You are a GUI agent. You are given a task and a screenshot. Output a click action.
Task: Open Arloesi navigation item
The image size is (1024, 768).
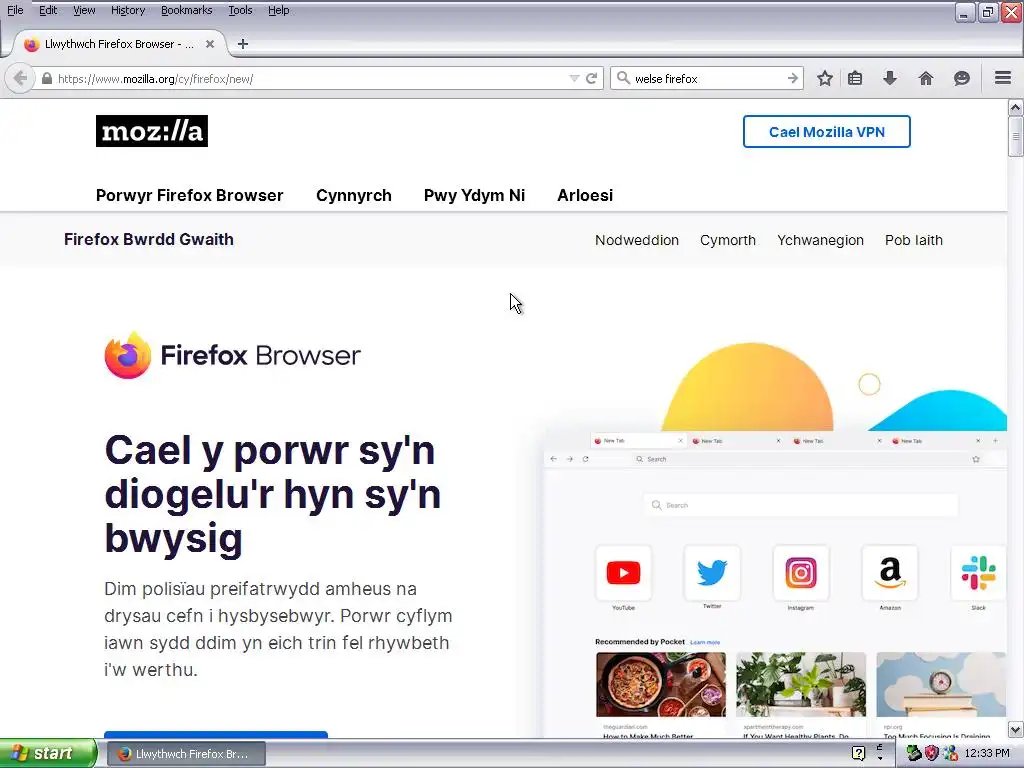pos(584,195)
